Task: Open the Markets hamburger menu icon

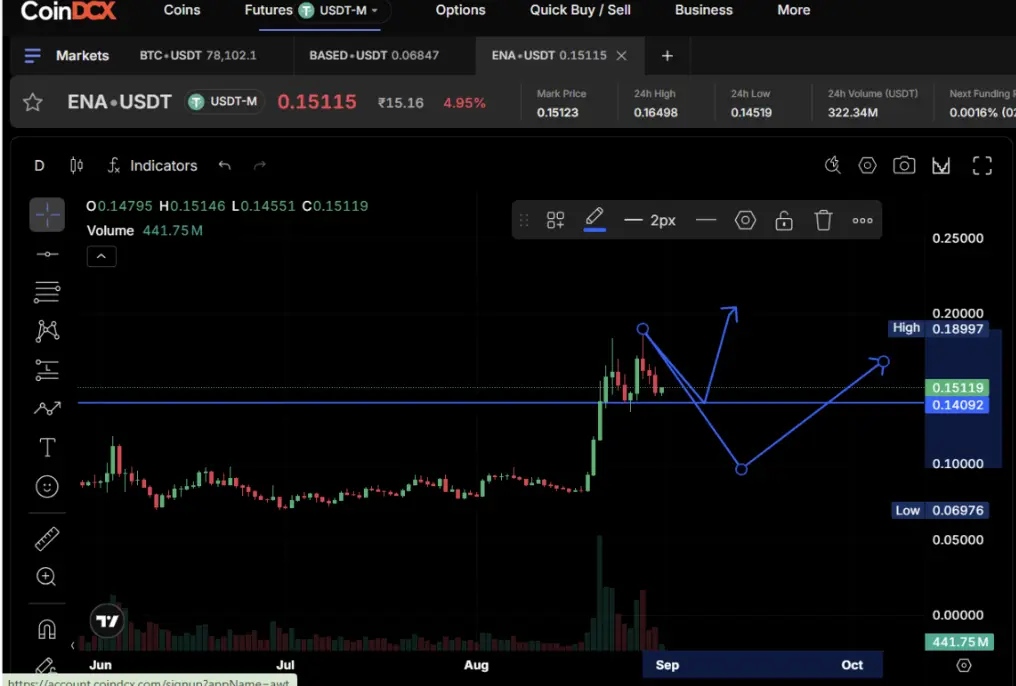Action: (32, 56)
